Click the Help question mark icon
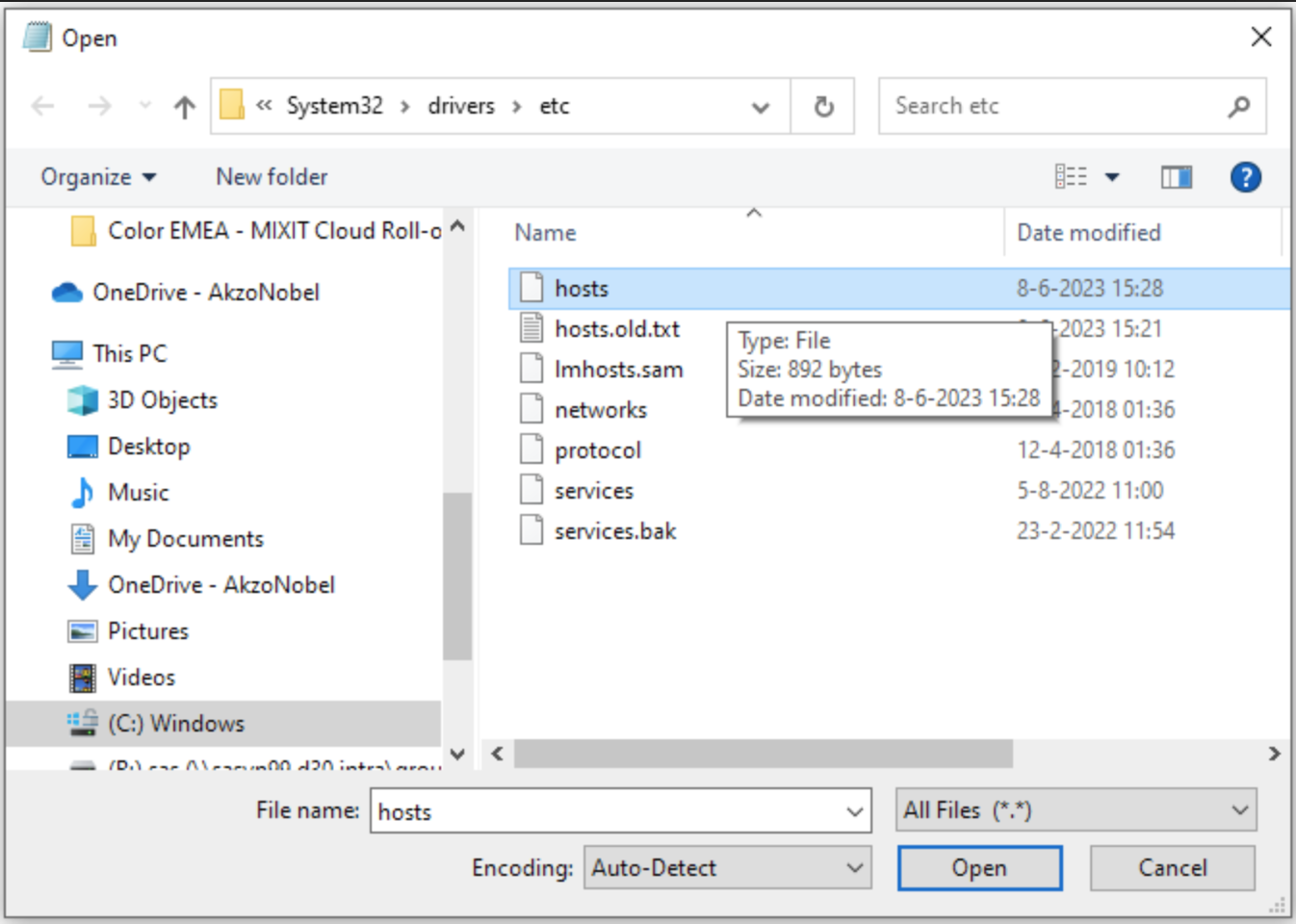1296x924 pixels. (x=1245, y=177)
